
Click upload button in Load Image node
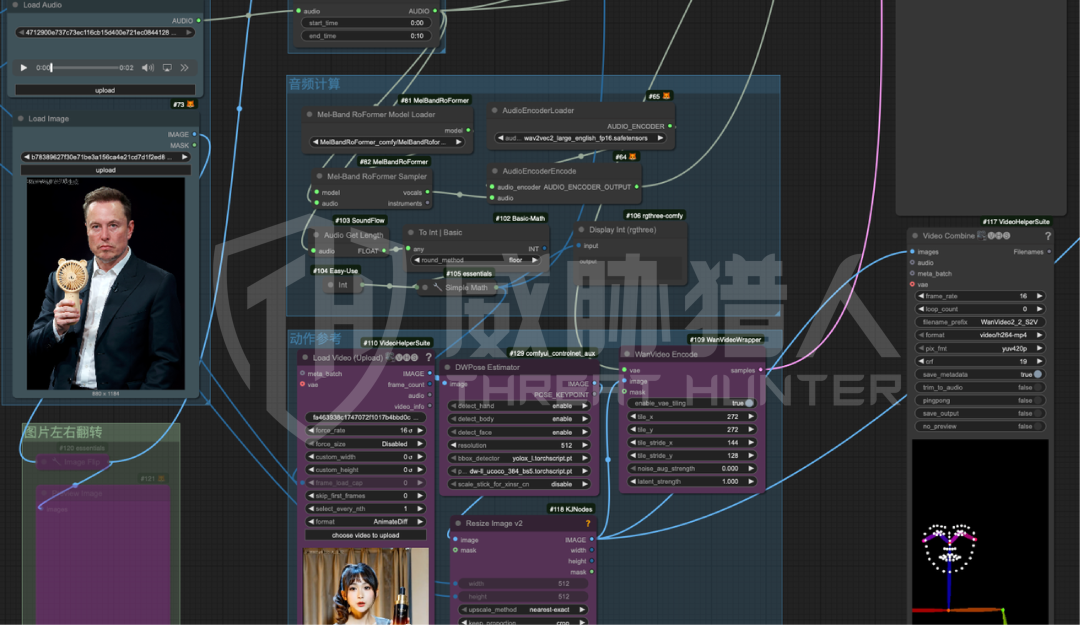pyautogui.click(x=105, y=170)
